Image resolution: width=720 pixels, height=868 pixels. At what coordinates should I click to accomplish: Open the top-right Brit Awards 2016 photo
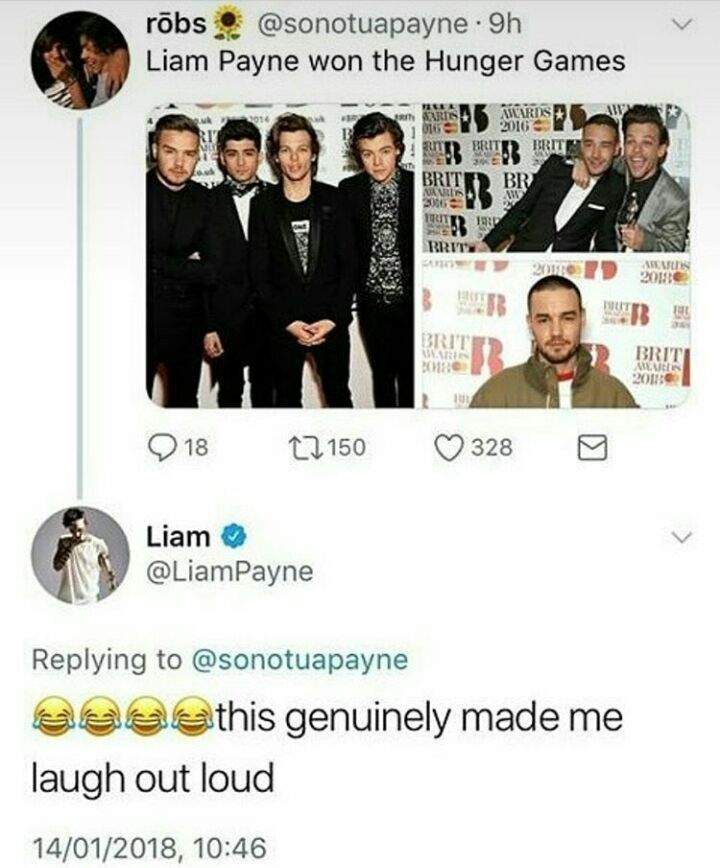[556, 178]
